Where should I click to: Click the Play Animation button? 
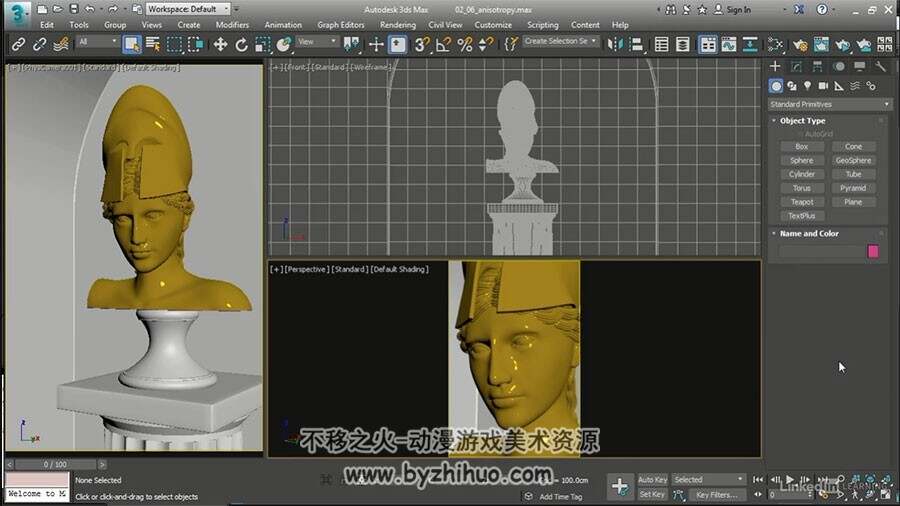tap(790, 480)
